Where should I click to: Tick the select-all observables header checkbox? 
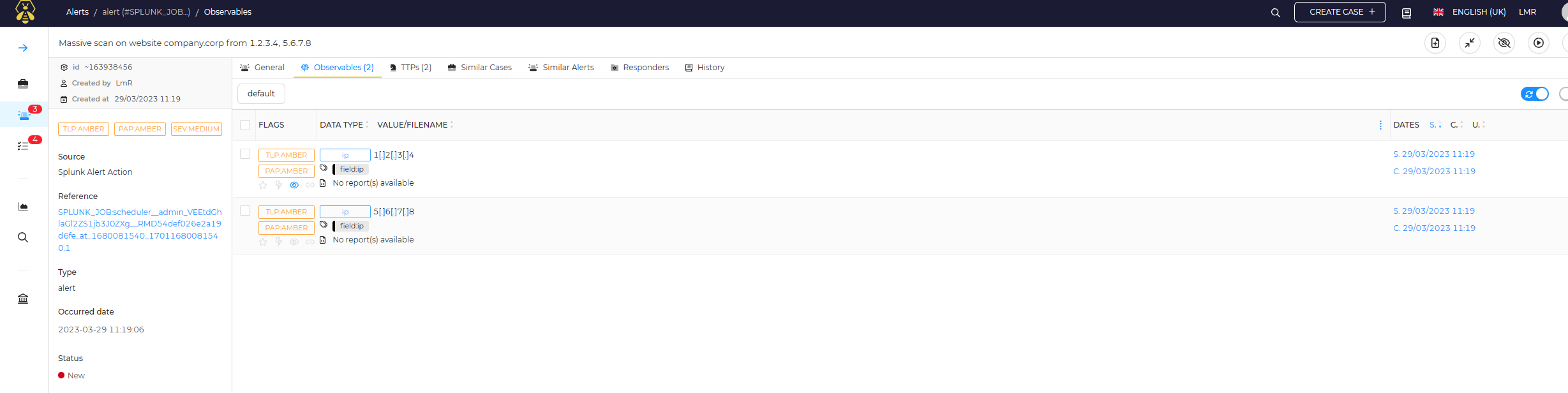coord(245,125)
